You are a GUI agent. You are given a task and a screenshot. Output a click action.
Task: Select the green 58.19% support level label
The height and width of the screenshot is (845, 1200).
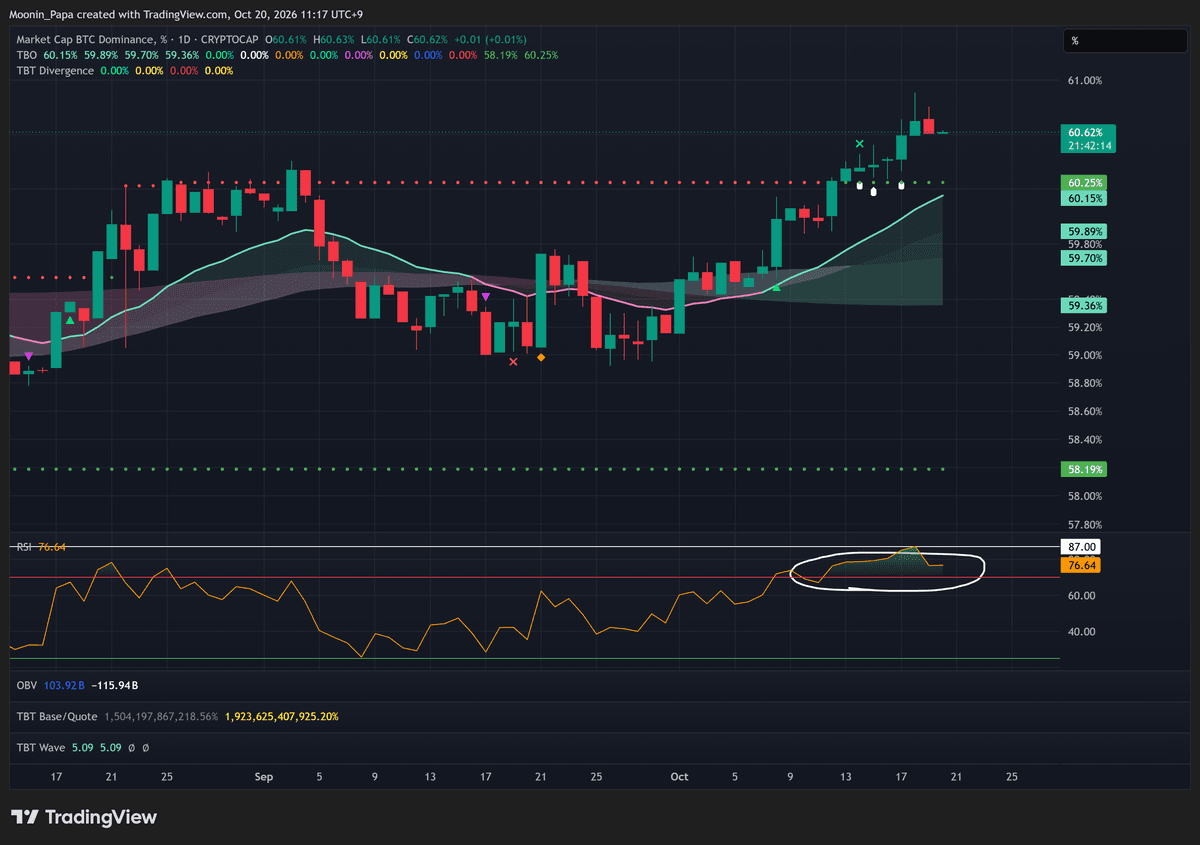(1085, 469)
